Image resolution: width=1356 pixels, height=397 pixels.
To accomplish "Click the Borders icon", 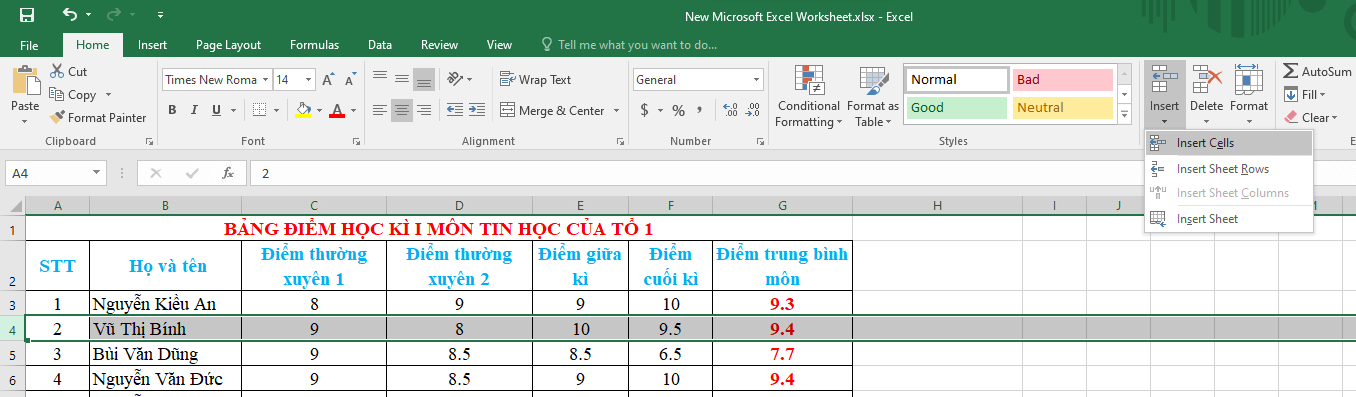I will (259, 110).
